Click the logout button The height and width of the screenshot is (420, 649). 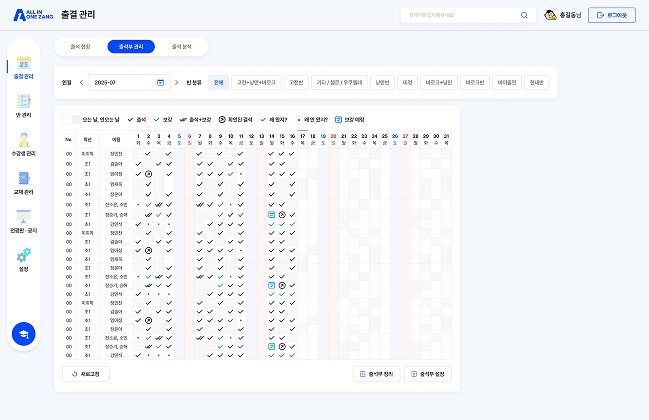[x=612, y=15]
